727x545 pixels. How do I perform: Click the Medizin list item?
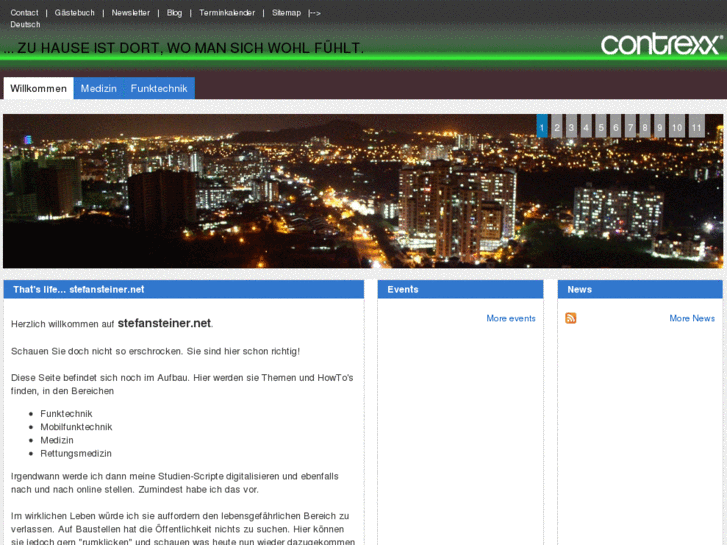click(x=57, y=440)
